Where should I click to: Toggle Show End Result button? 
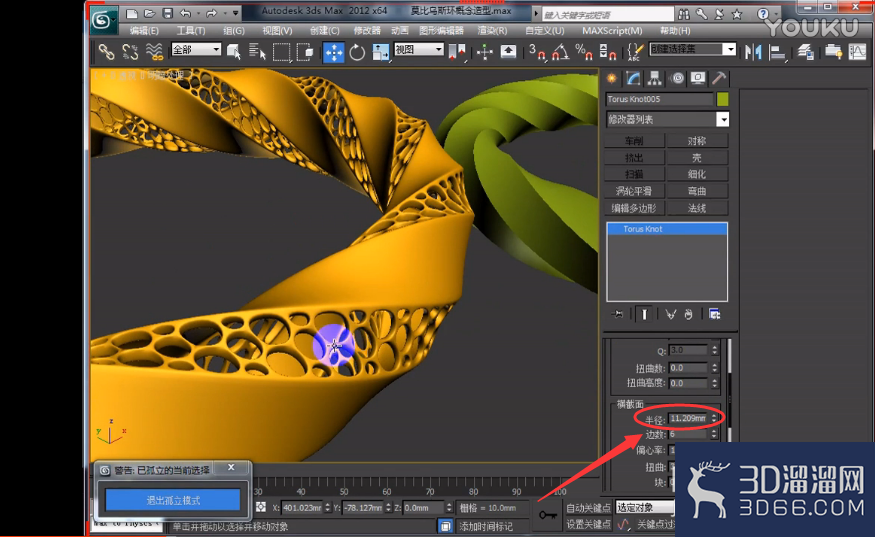pyautogui.click(x=644, y=314)
